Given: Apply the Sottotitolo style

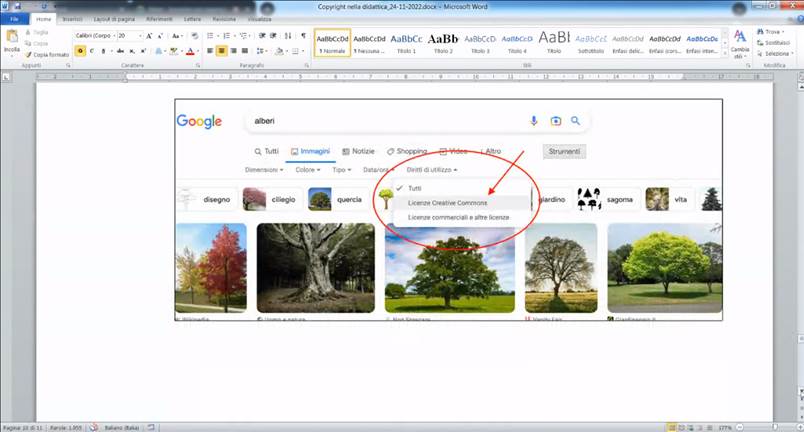Looking at the screenshot, I should click(x=591, y=43).
